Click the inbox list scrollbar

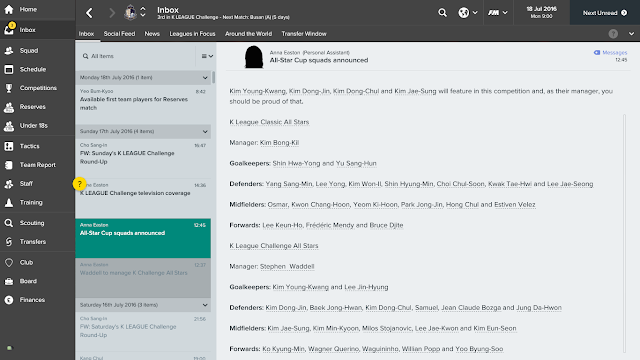pos(213,78)
